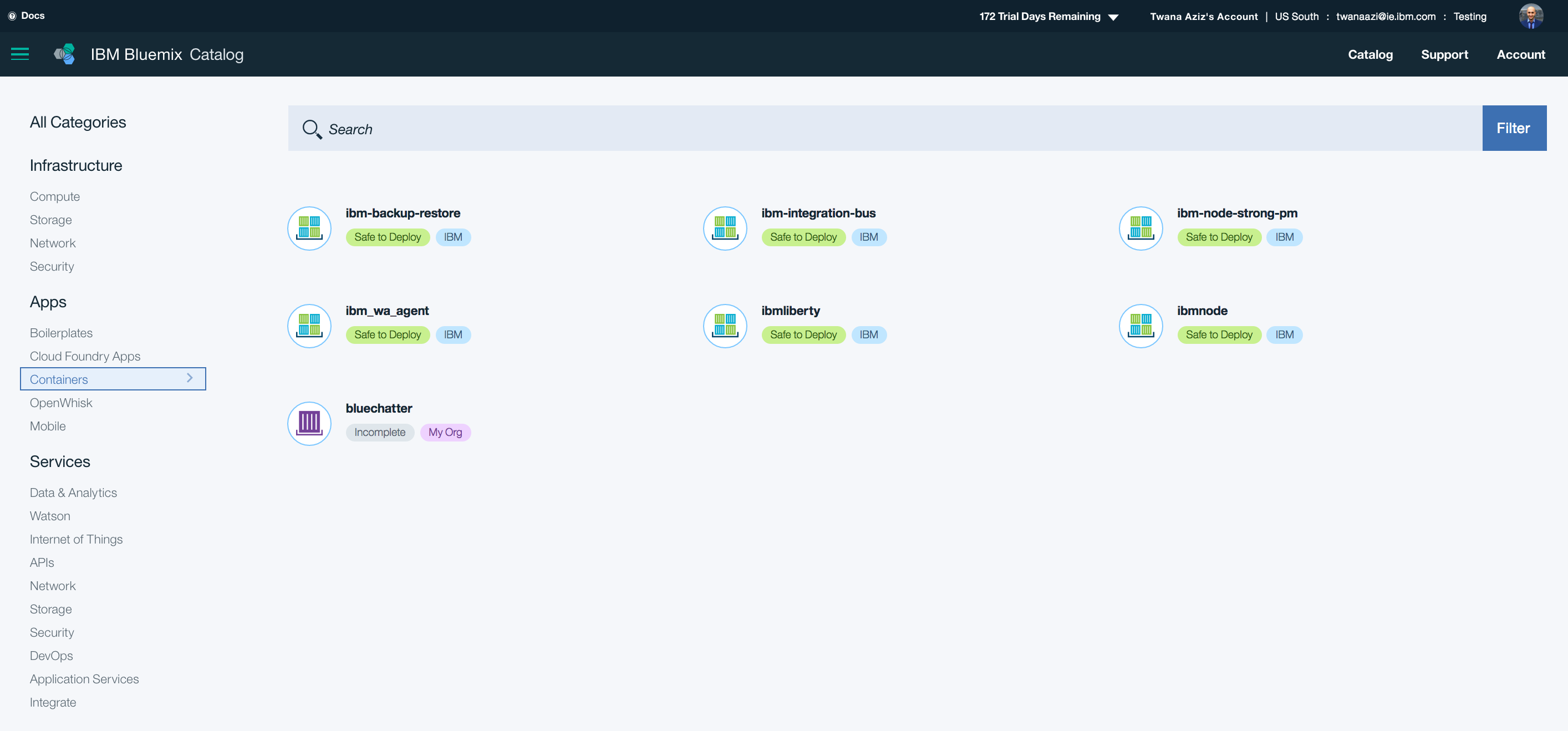1568x731 pixels.
Task: Select the Catalog menu item
Action: 1370,54
